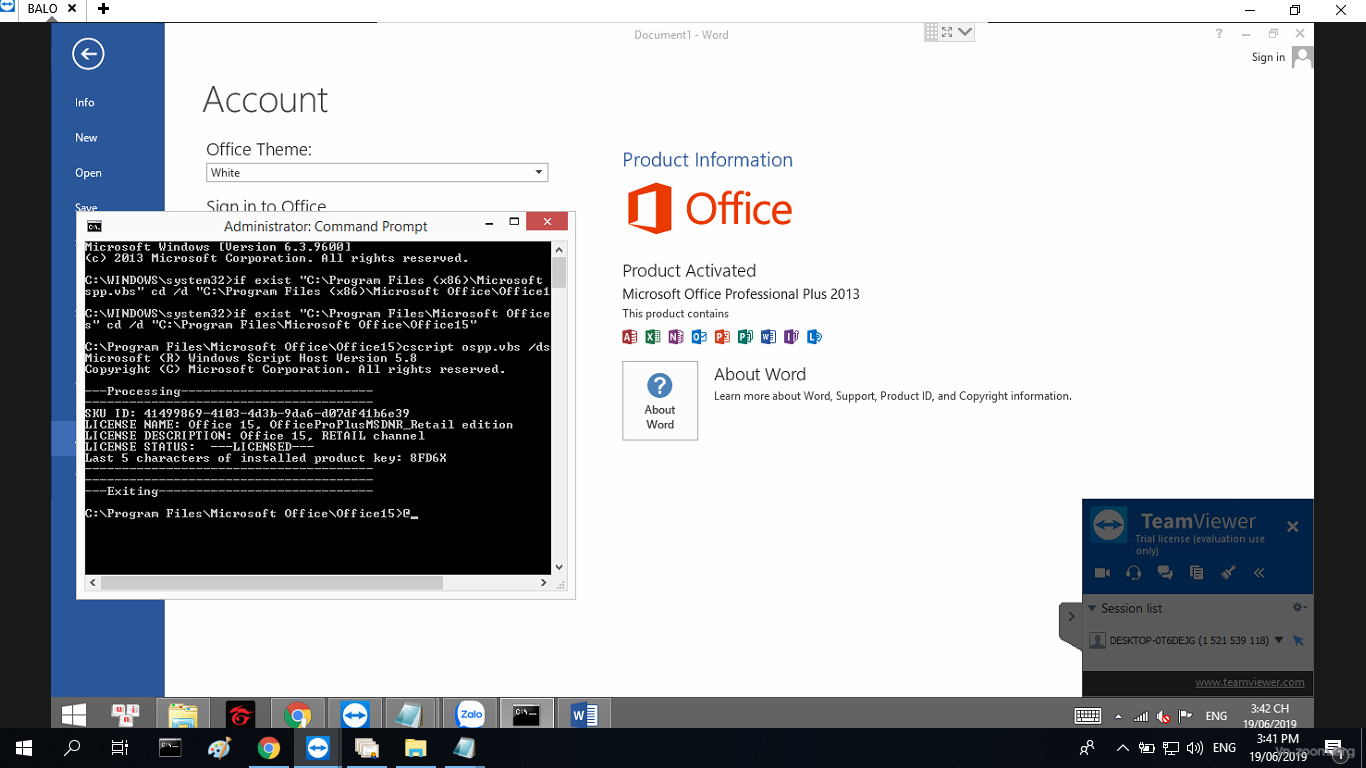Click the InfoPath icon under product contains
The height and width of the screenshot is (768, 1366).
tap(791, 337)
